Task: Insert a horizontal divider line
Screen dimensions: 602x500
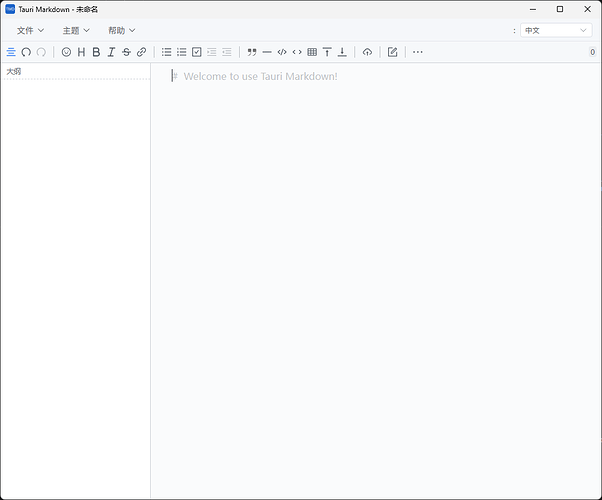Action: (x=267, y=52)
